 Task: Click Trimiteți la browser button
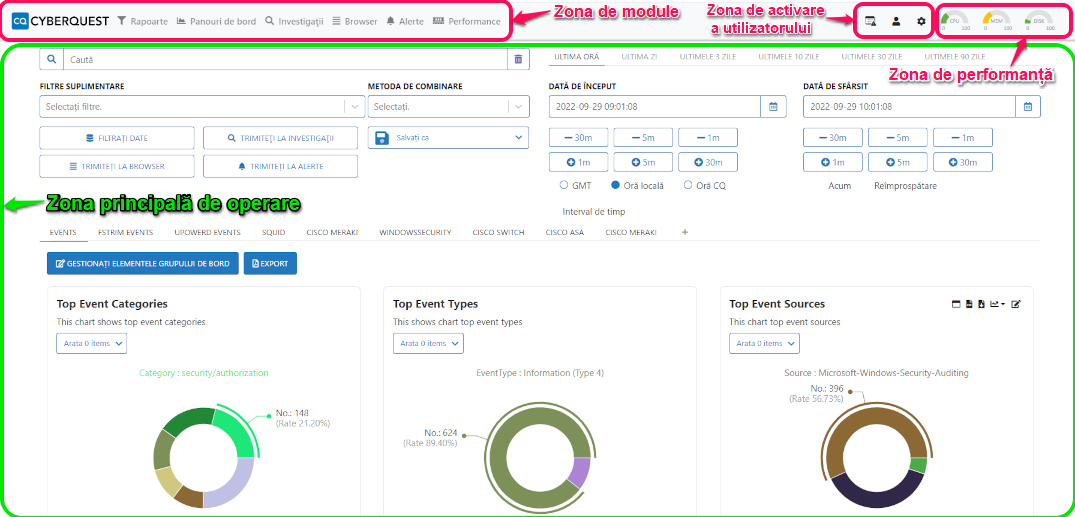(x=117, y=166)
